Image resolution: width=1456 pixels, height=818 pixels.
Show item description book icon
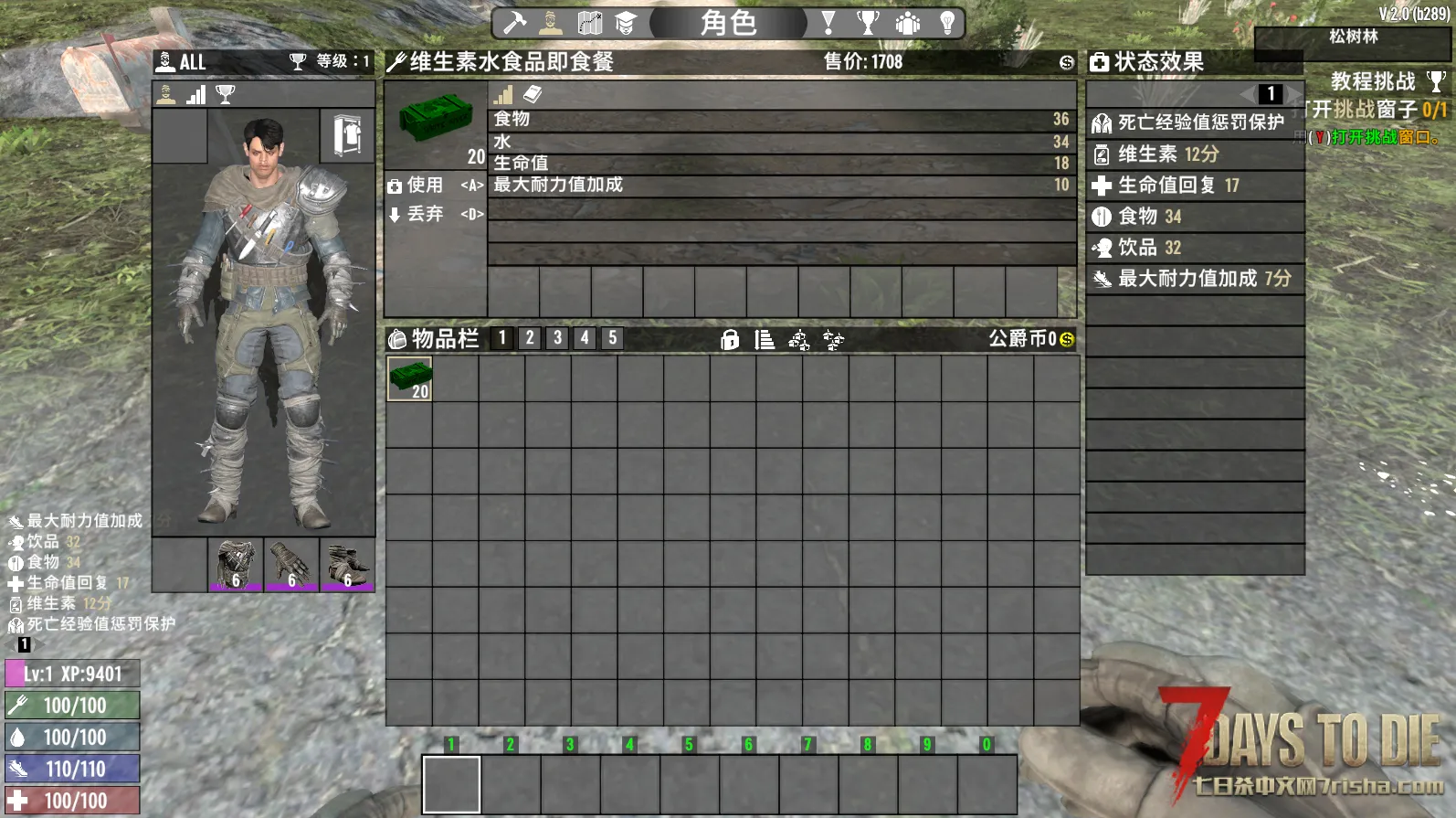[x=533, y=94]
